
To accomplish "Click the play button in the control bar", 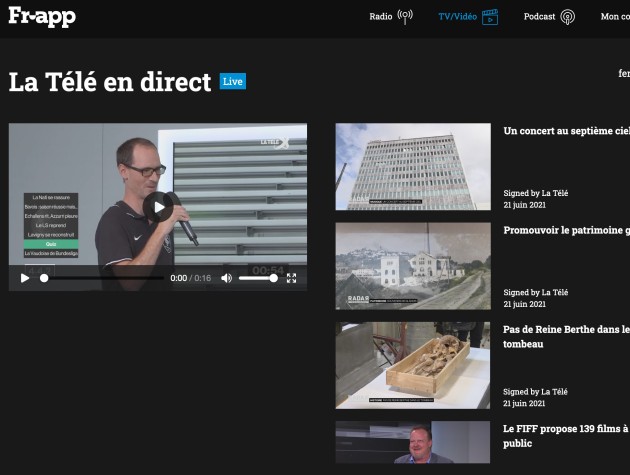I will 25,278.
